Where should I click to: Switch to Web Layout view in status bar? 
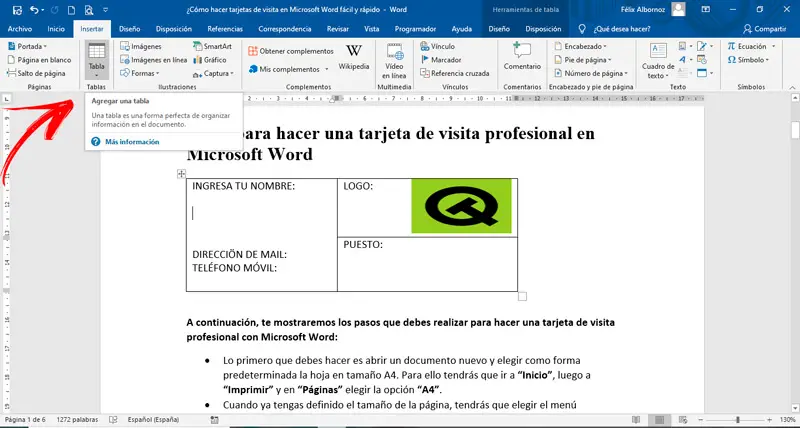tap(683, 420)
